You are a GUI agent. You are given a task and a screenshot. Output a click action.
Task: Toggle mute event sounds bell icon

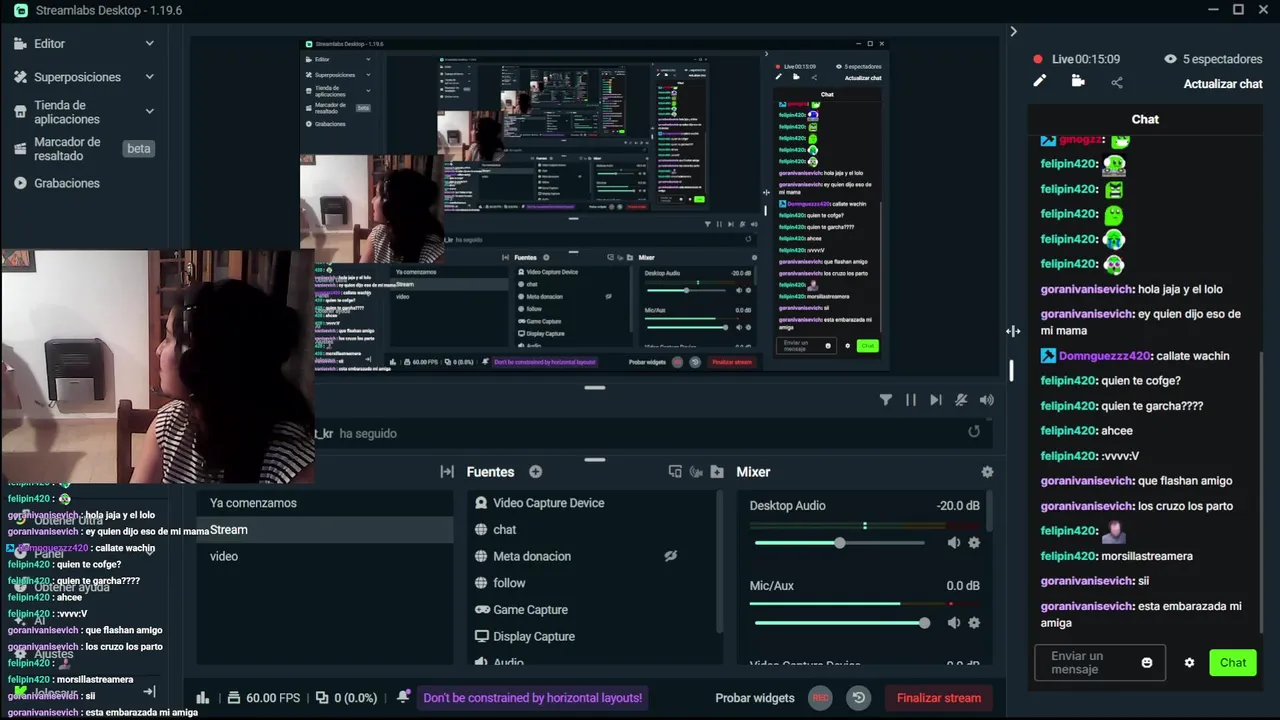pyautogui.click(x=961, y=400)
